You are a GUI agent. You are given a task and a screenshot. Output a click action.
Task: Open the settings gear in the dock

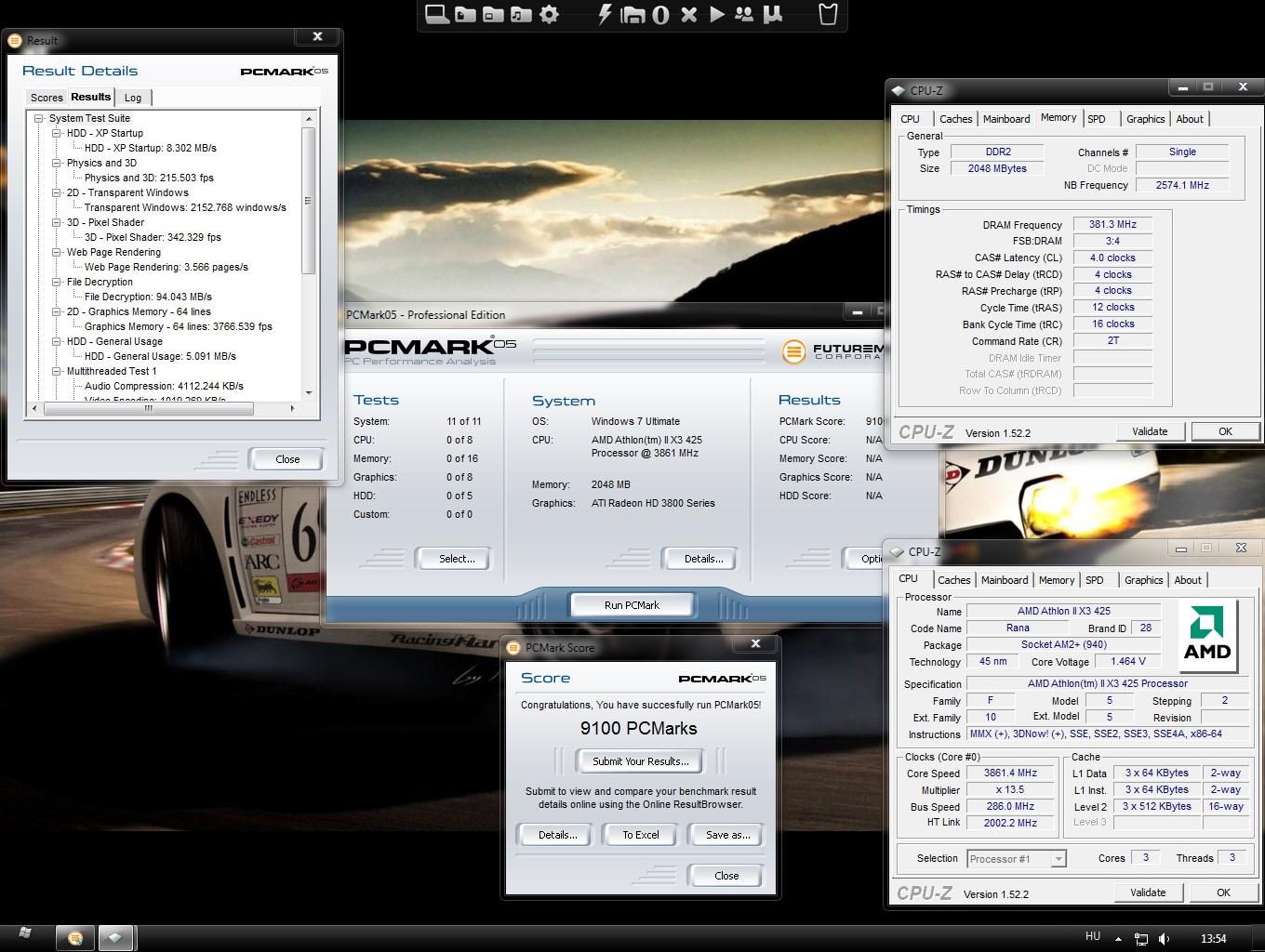(x=550, y=15)
